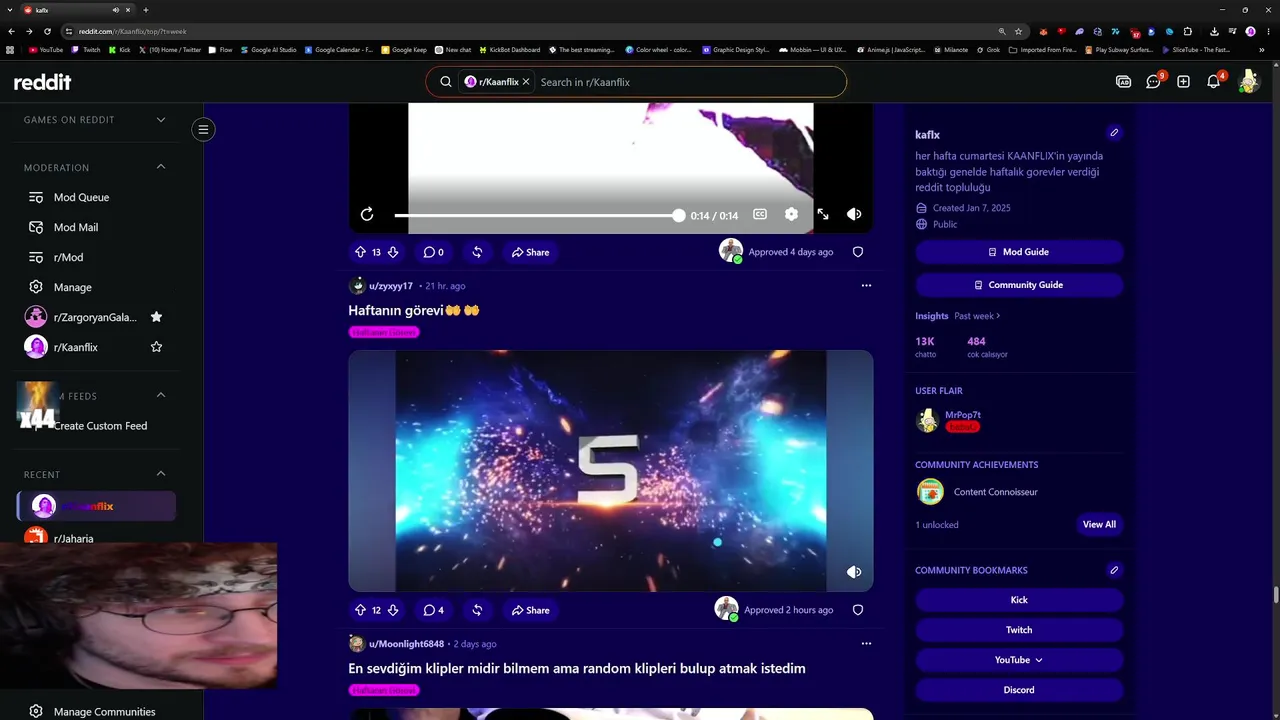
Task: Create a new Reddit post
Action: [x=1183, y=82]
